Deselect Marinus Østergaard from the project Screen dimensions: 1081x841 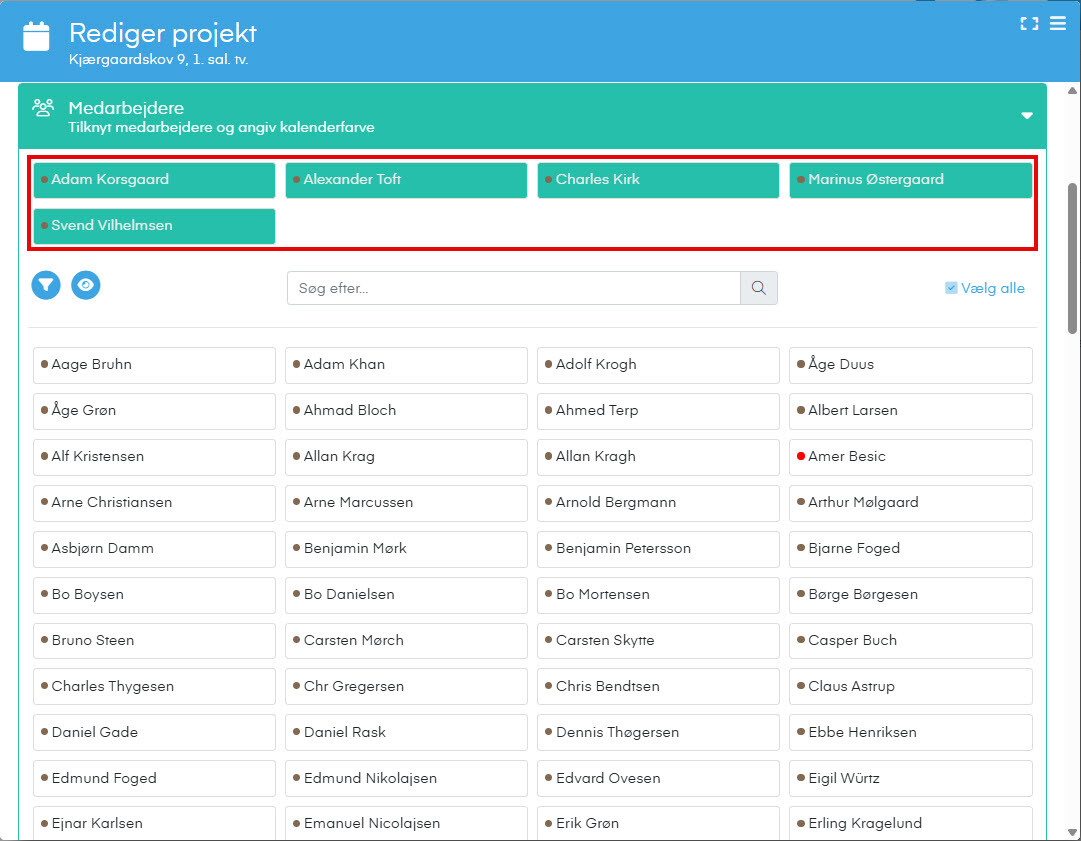tap(910, 180)
